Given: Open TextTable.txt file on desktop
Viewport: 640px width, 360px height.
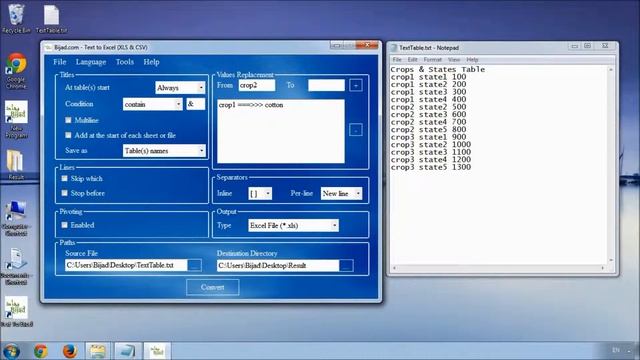Looking at the screenshot, I should pyautogui.click(x=51, y=19).
